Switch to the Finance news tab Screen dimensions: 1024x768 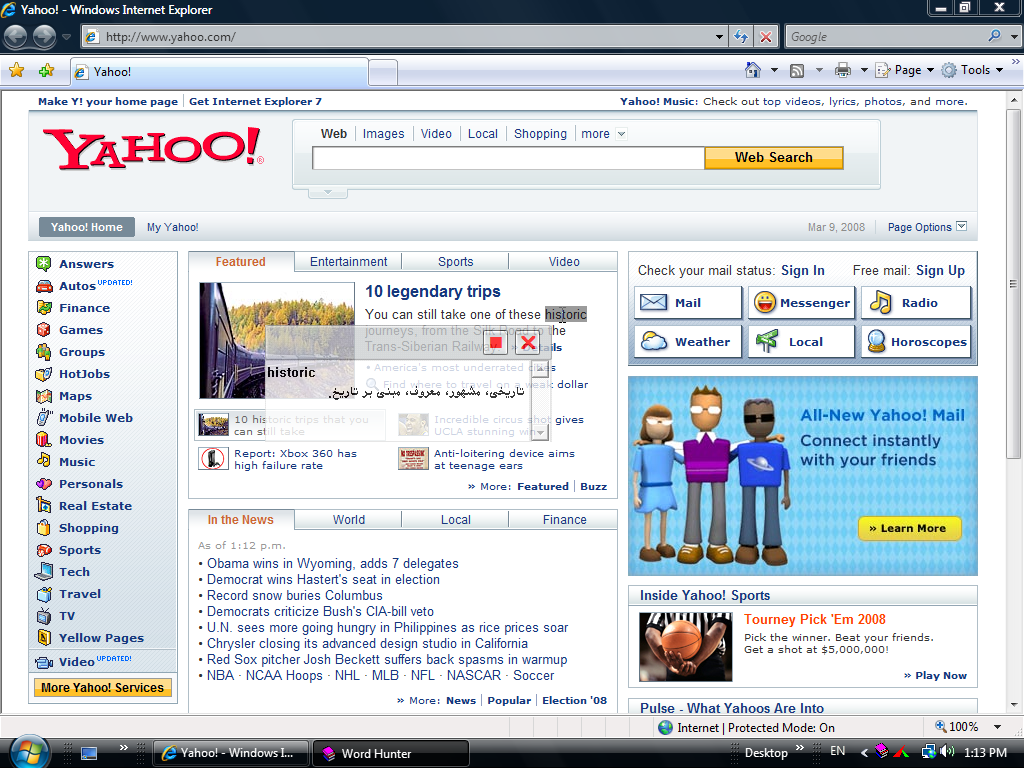pos(564,520)
